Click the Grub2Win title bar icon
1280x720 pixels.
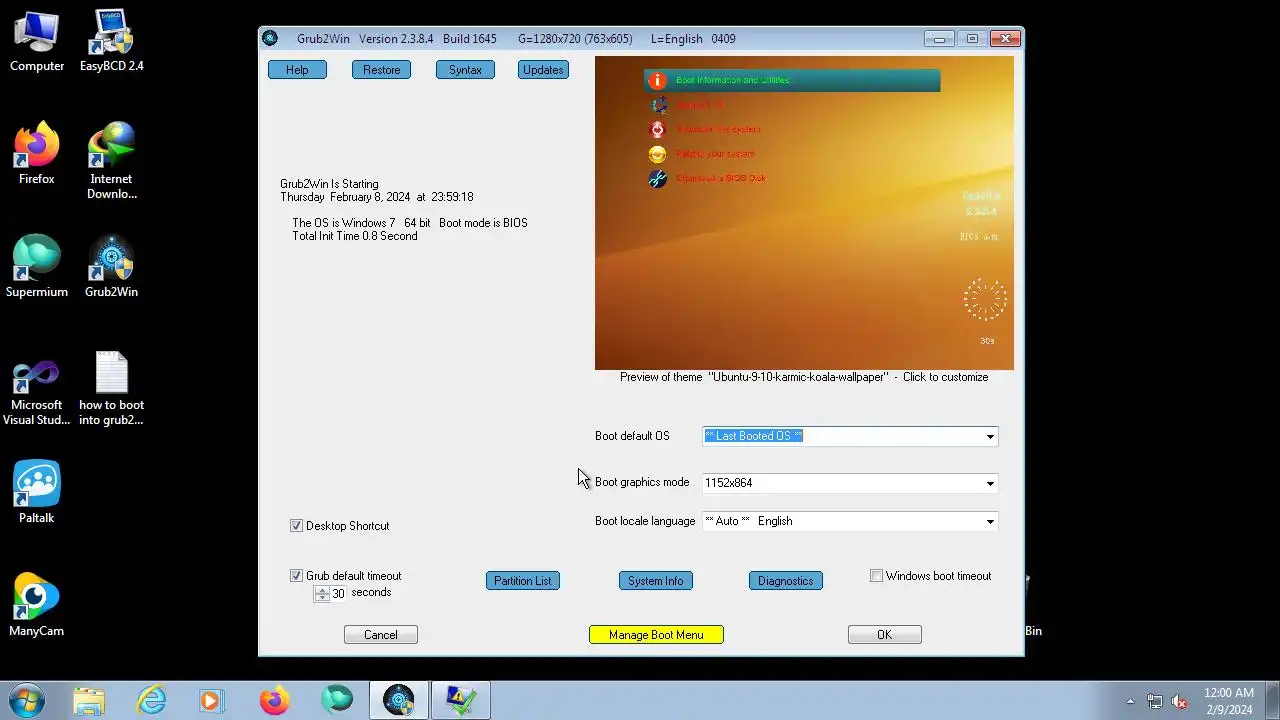tap(270, 39)
